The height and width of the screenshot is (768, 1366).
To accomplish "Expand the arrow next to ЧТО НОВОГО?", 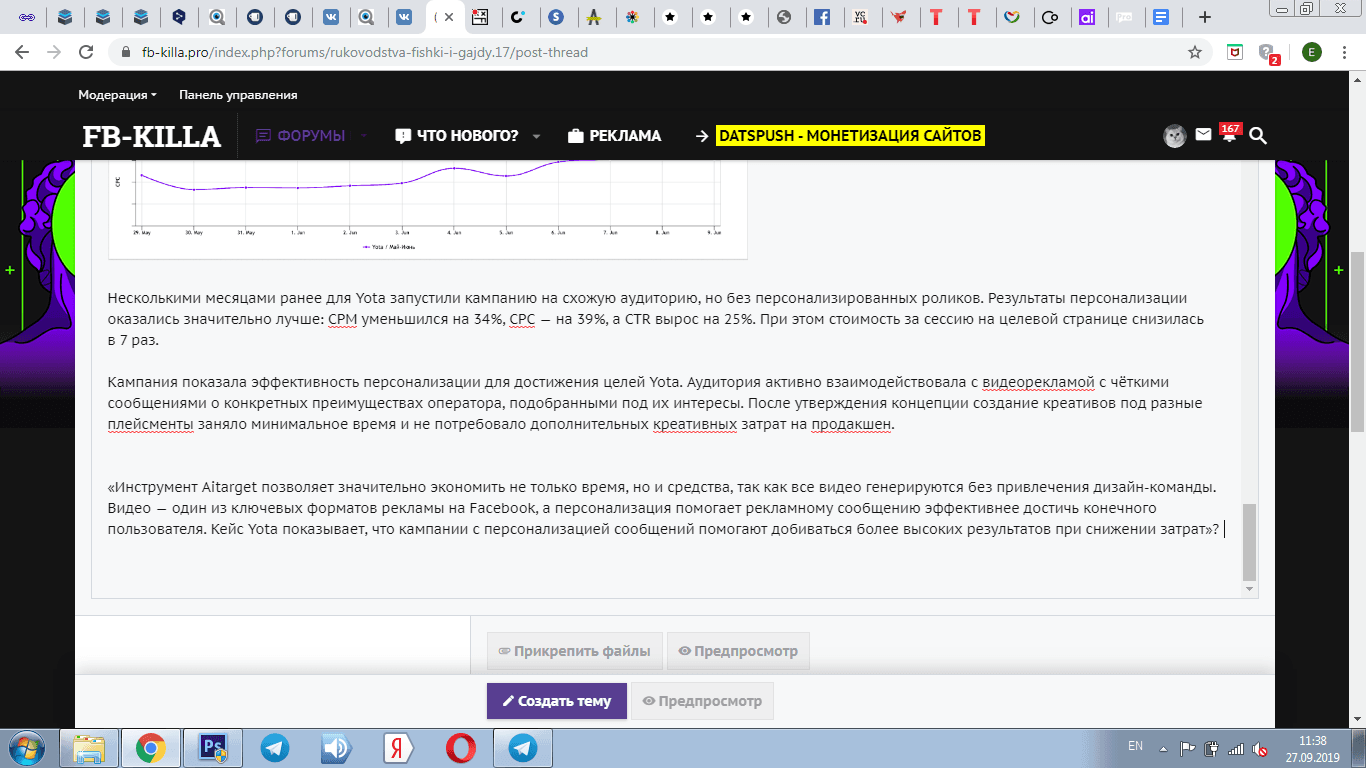I will 537,136.
